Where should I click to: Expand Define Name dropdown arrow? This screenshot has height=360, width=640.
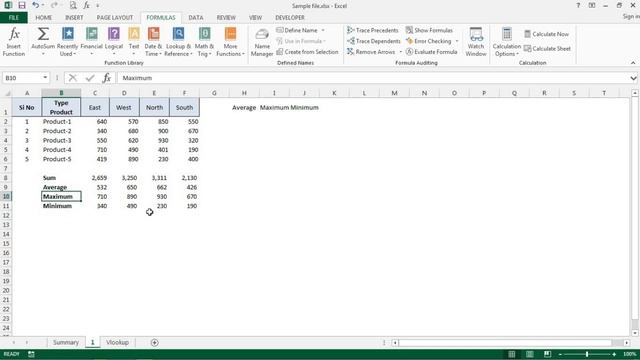pos(323,30)
